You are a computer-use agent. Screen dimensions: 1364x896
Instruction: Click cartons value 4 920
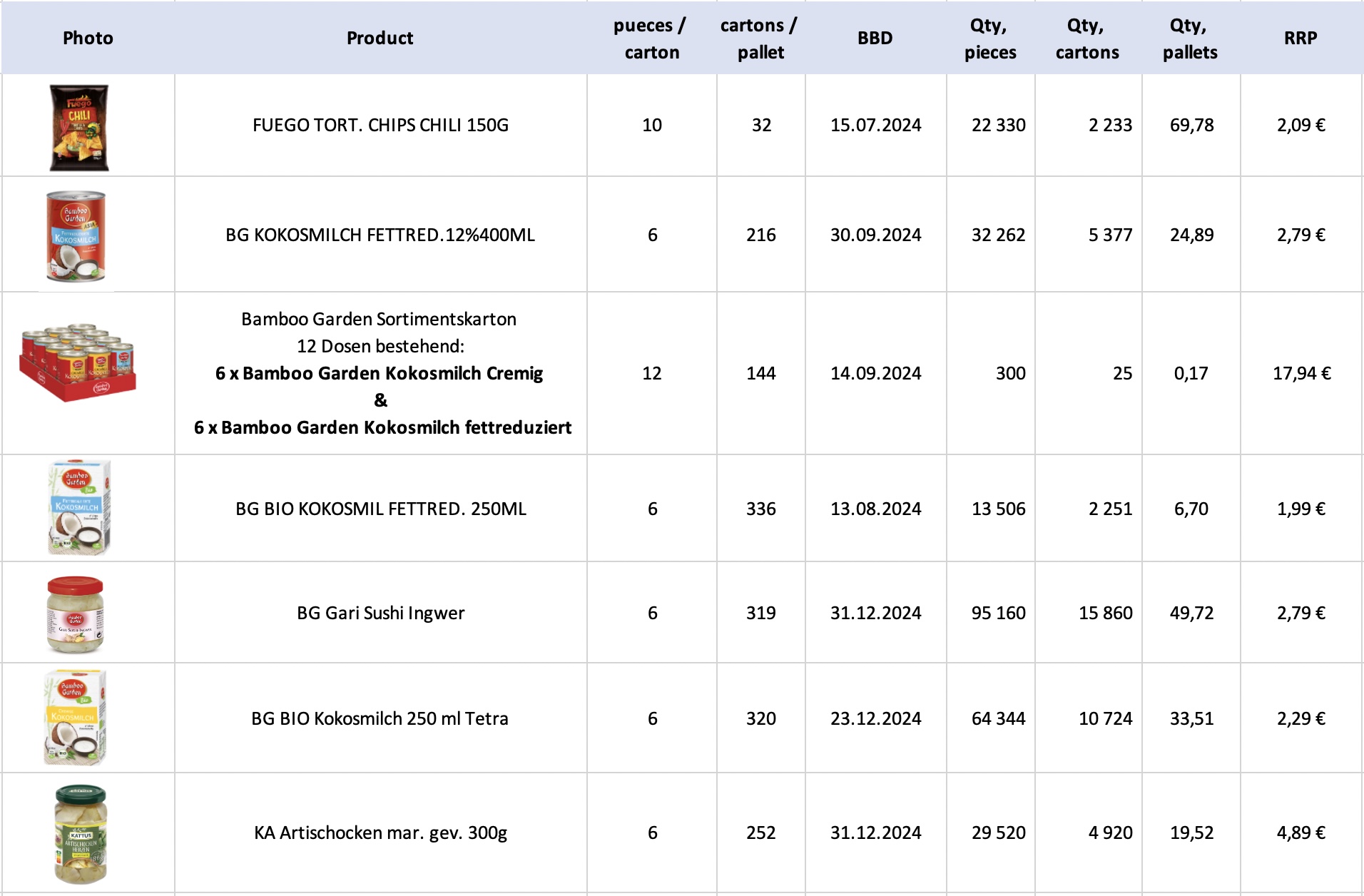[x=1110, y=833]
